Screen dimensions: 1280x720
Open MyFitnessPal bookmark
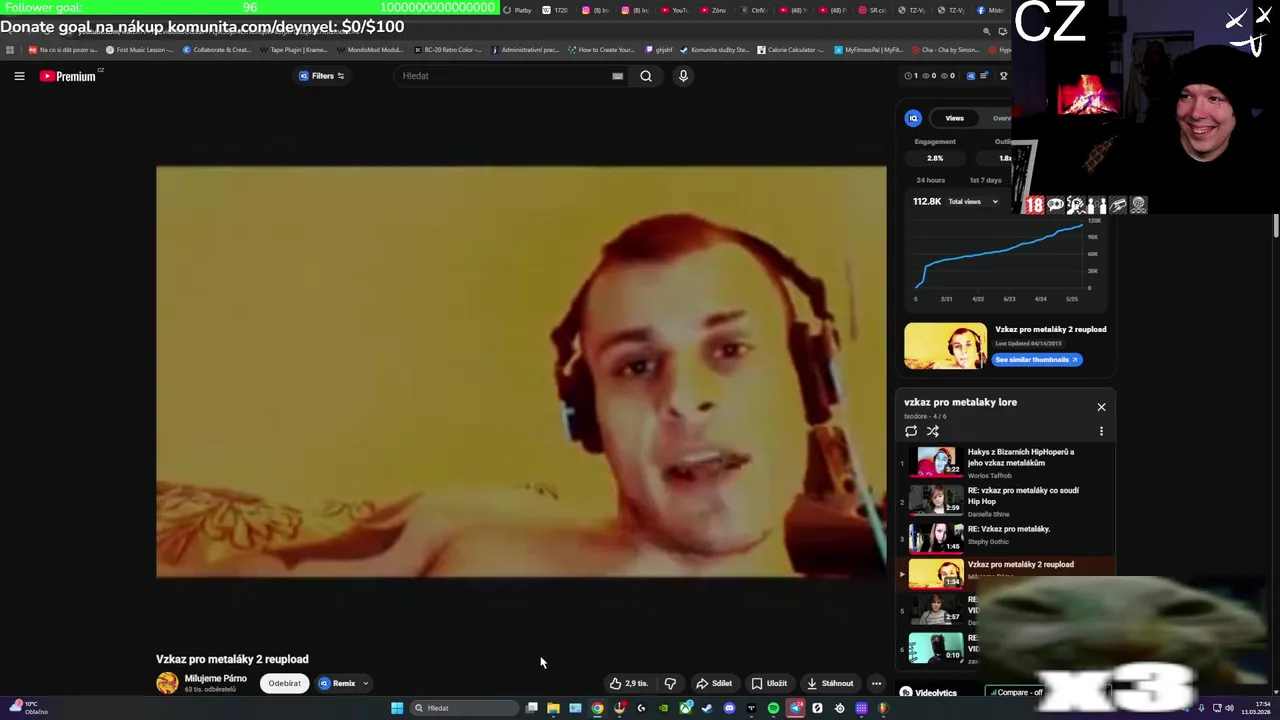[x=869, y=49]
